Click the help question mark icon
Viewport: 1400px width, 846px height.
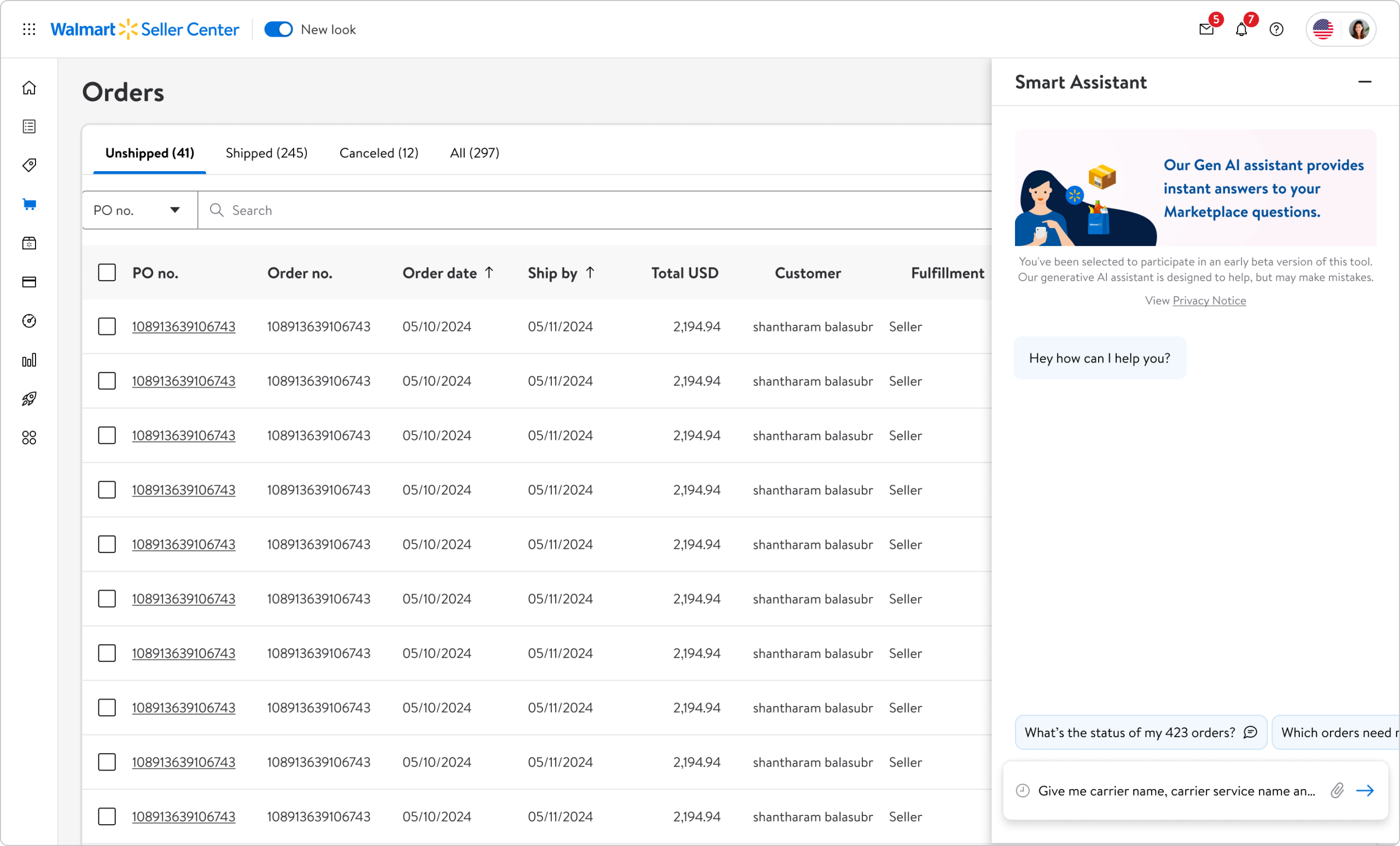click(1276, 30)
